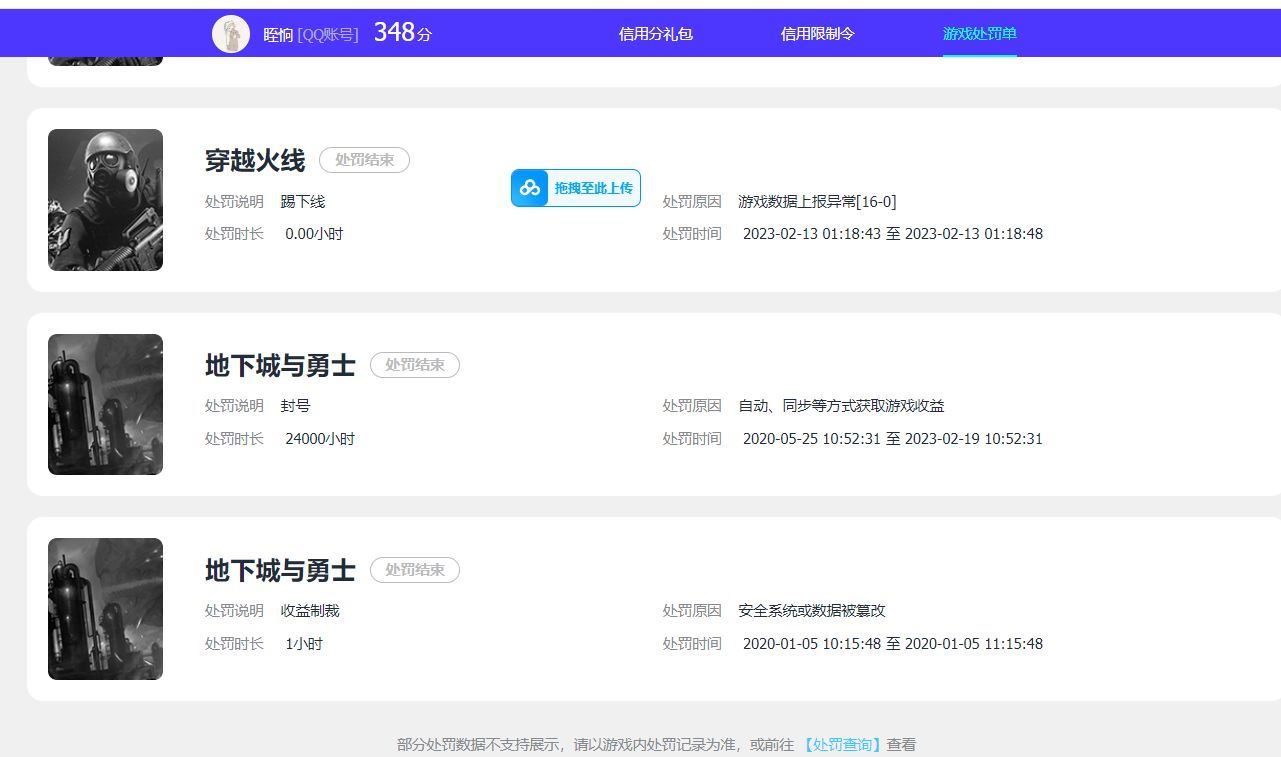Click the game title of the 1小时 penalty record

280,570
